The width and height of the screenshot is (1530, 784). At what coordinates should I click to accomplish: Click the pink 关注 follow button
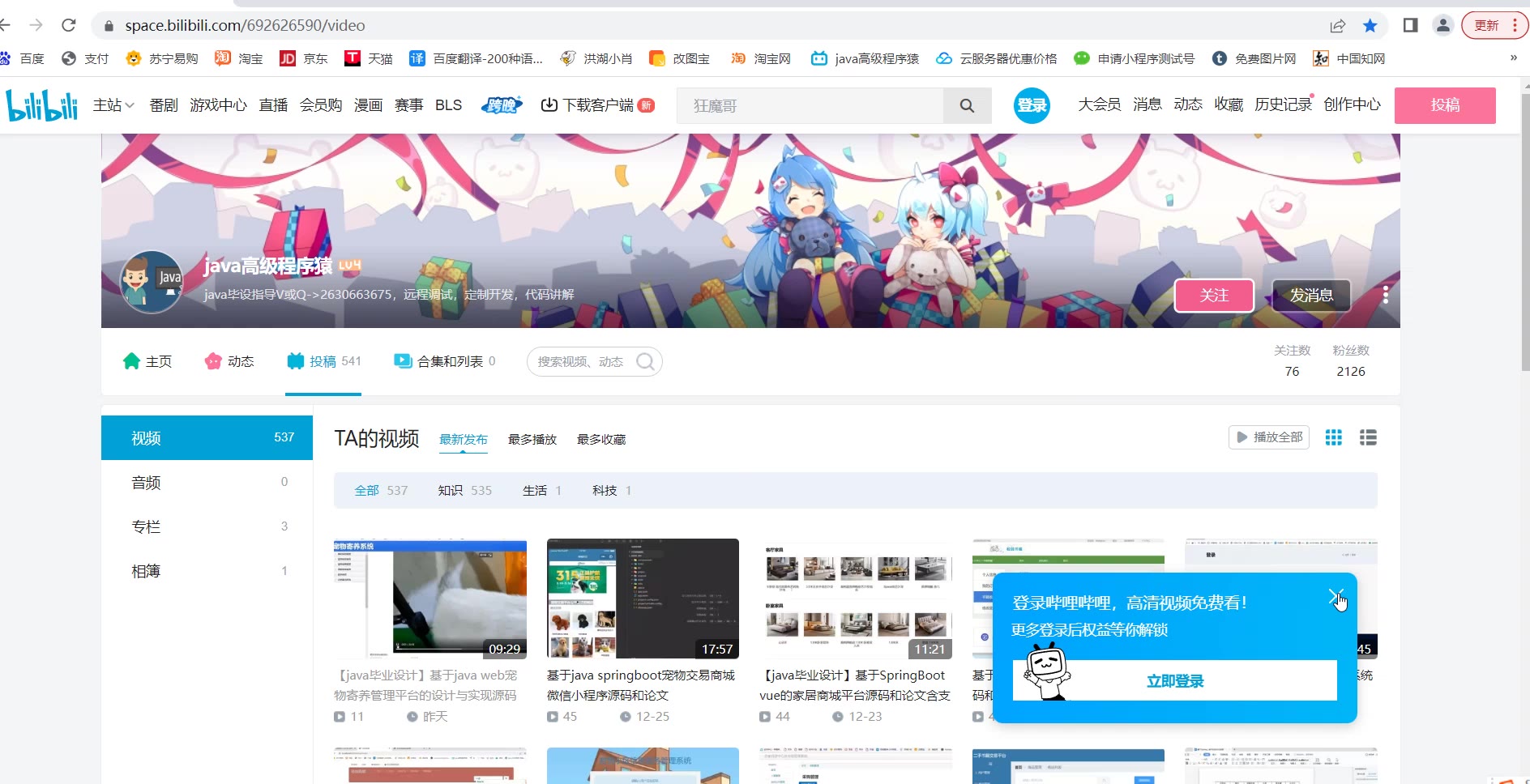pyautogui.click(x=1214, y=296)
